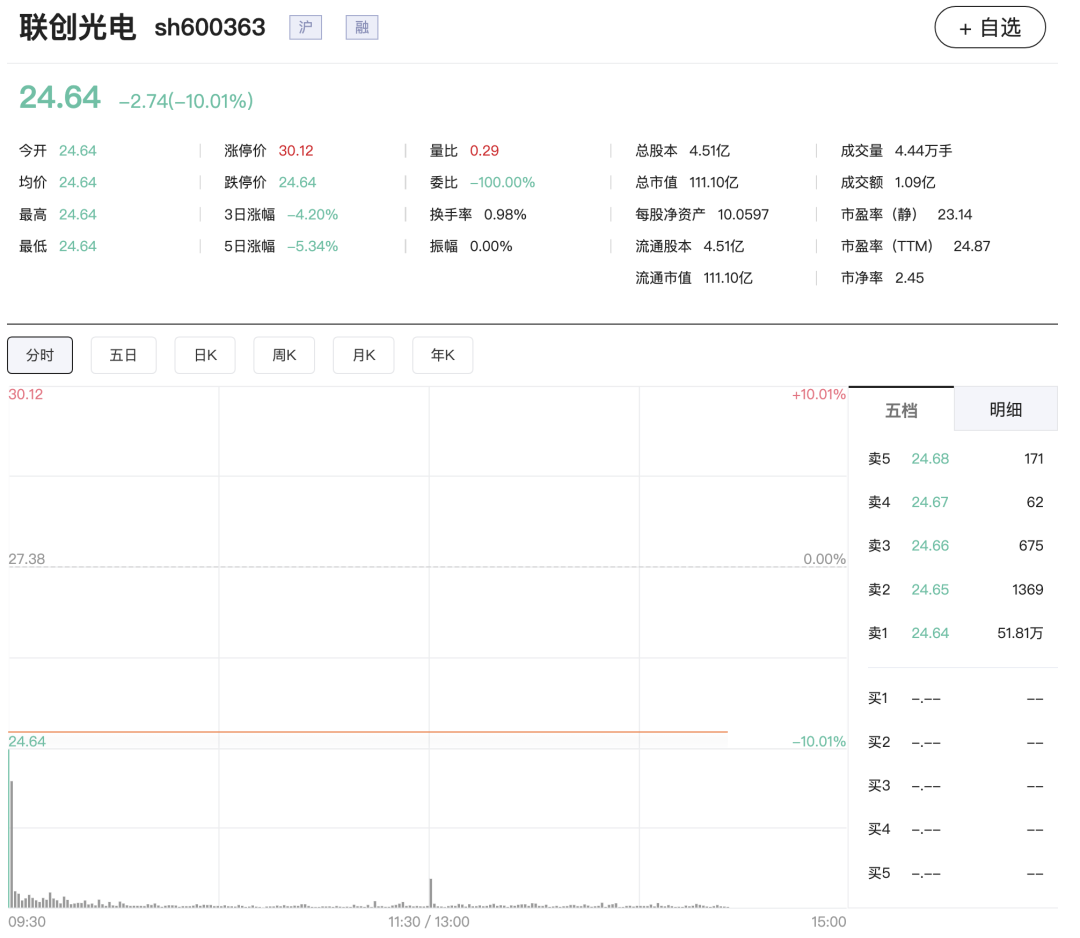This screenshot has width=1080, height=938.
Task: Click the 成交额 value 1.09亿
Action: click(x=915, y=183)
